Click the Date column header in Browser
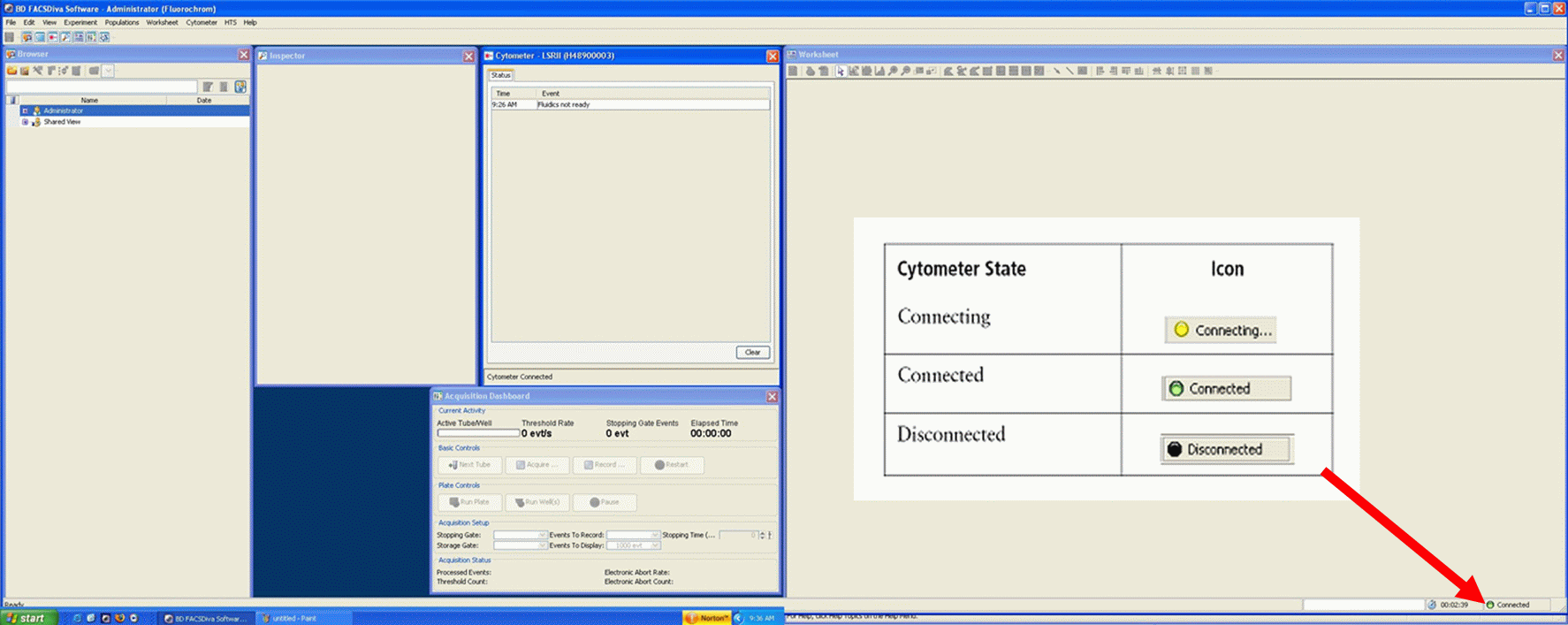The width and height of the screenshot is (1568, 625). point(204,100)
